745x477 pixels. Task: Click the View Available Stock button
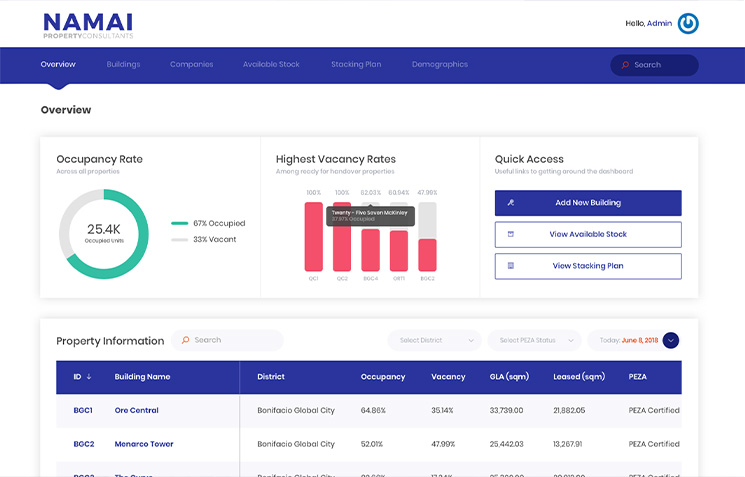[x=588, y=234]
